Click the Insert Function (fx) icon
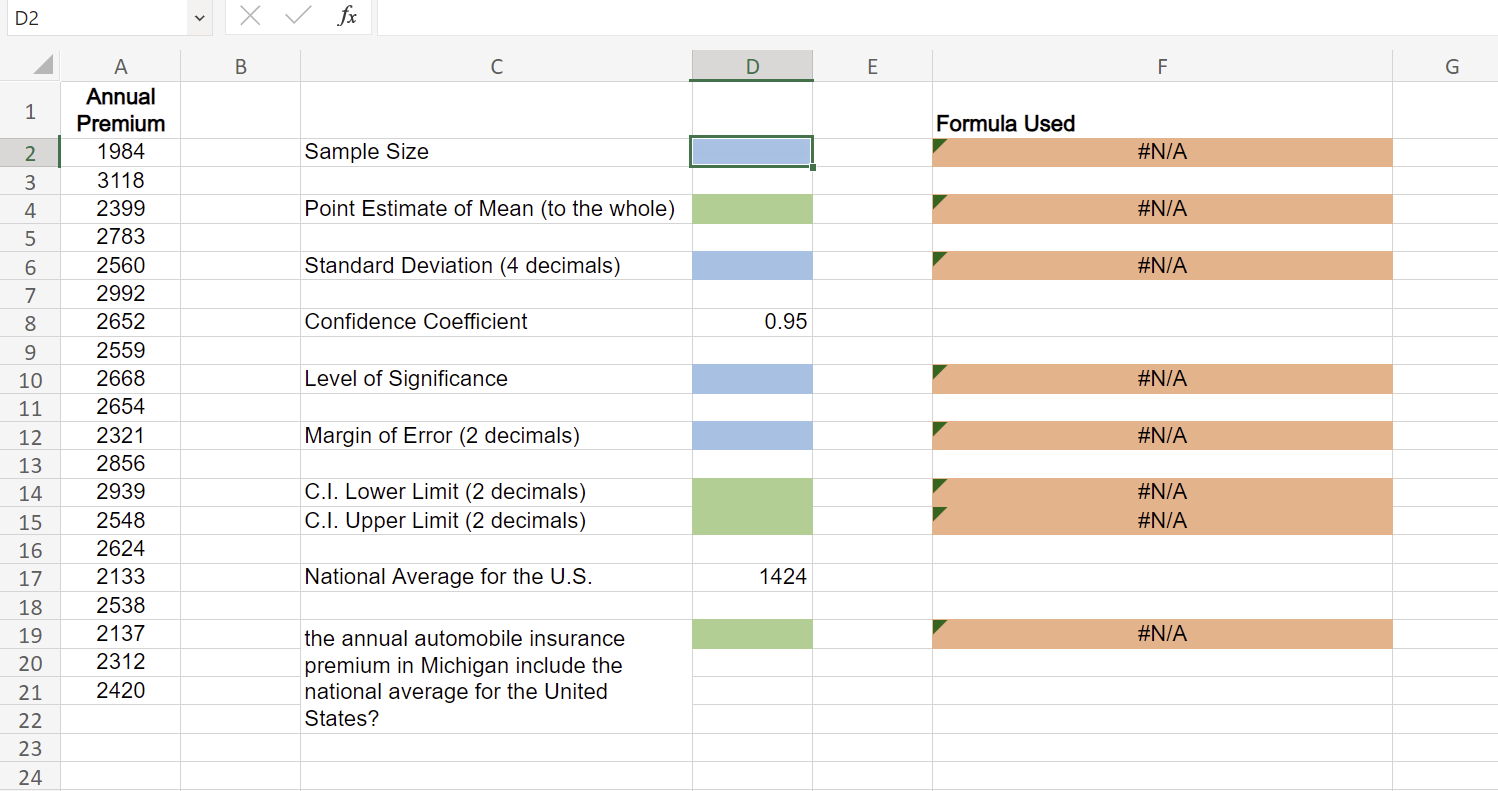Screen dimensions: 1498x791 [347, 17]
